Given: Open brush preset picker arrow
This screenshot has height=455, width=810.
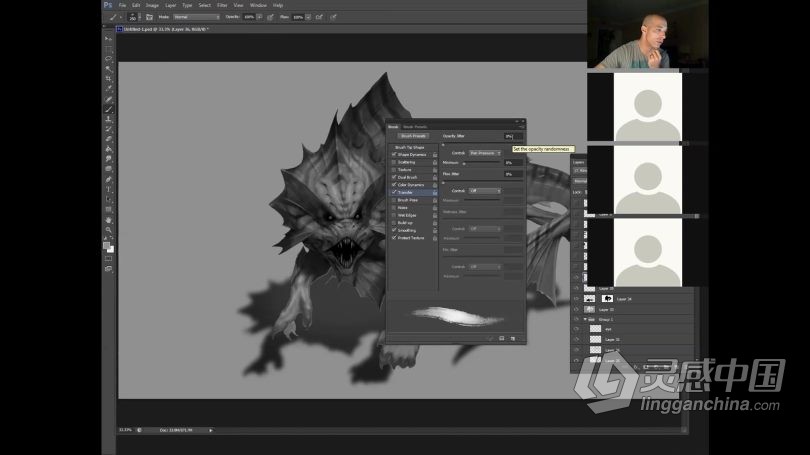Looking at the screenshot, I should 139,17.
